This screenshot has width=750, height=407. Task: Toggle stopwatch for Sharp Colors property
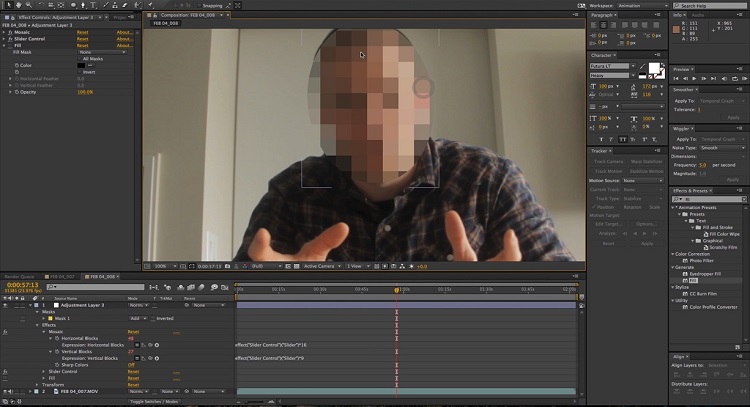pyautogui.click(x=57, y=365)
